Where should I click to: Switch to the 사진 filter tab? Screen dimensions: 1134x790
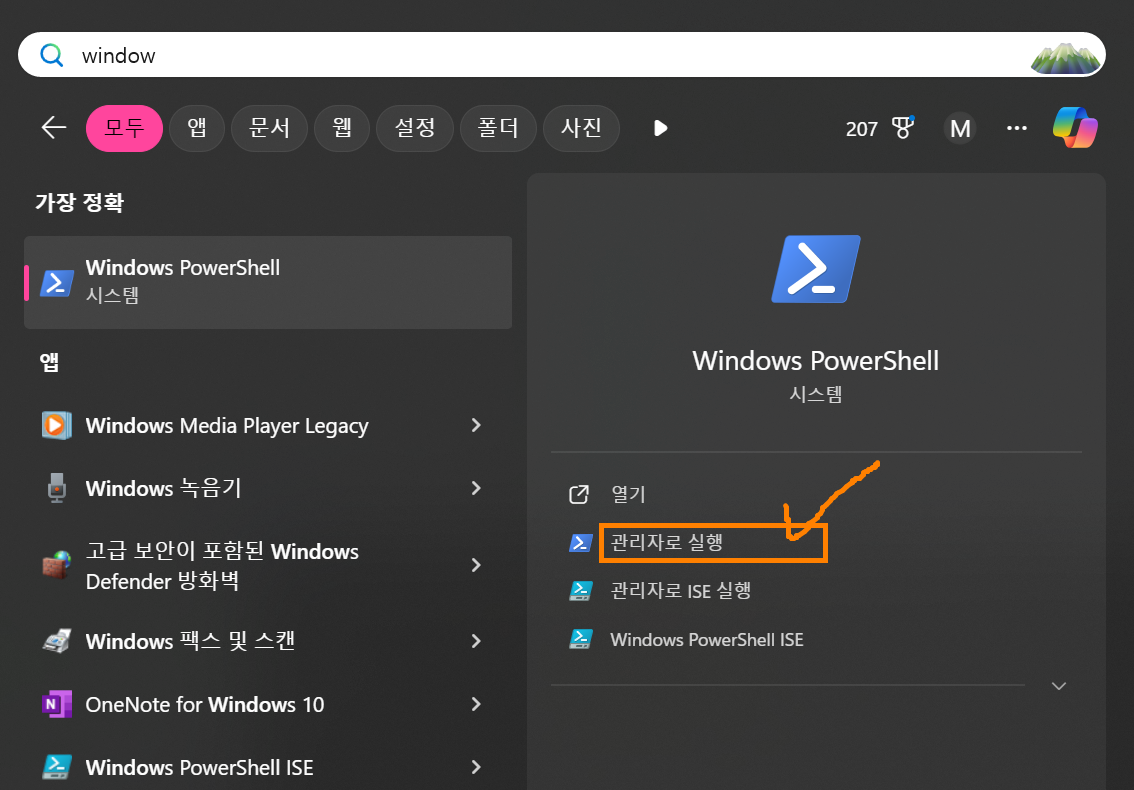click(x=581, y=128)
